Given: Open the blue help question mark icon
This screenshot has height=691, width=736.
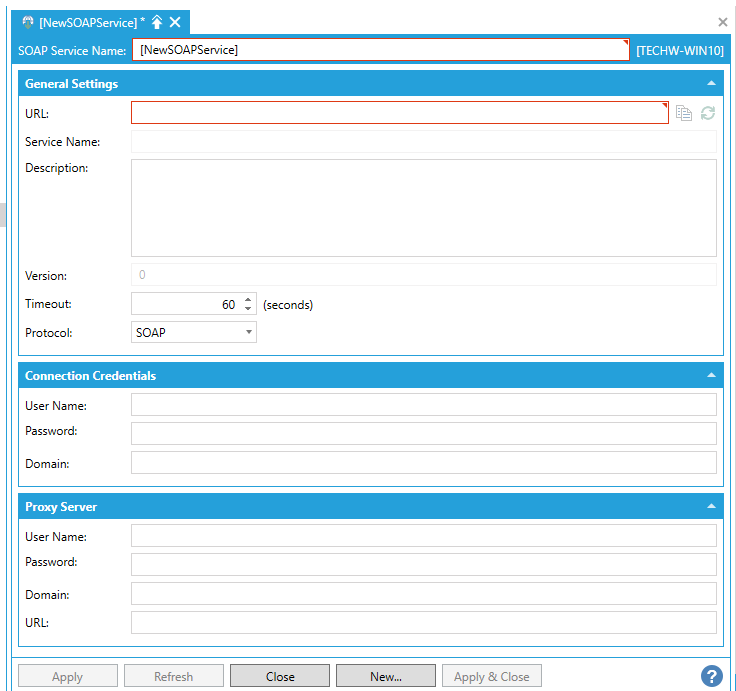Looking at the screenshot, I should tap(711, 676).
